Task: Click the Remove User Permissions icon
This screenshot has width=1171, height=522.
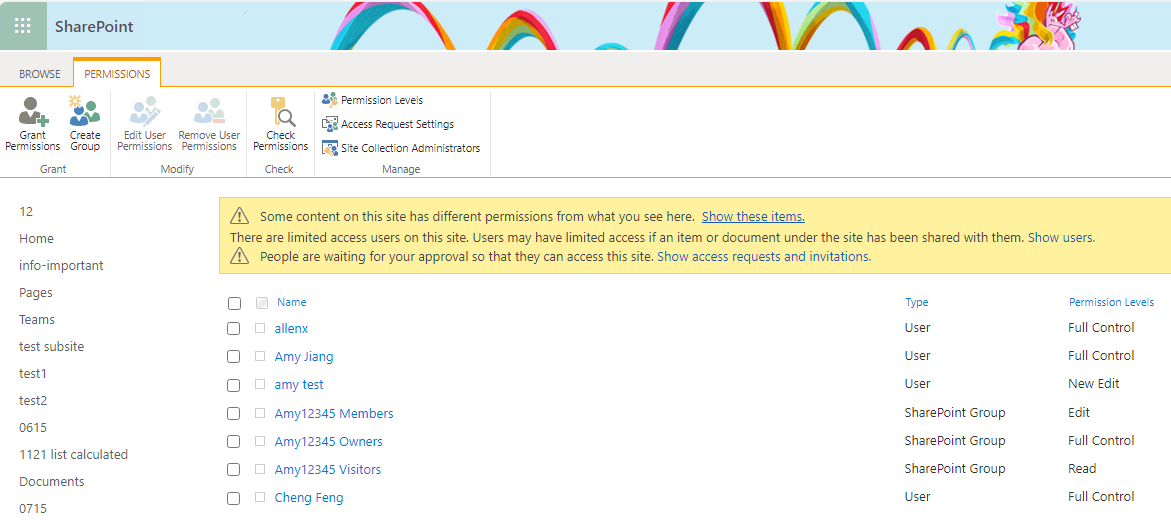Action: coord(209,111)
